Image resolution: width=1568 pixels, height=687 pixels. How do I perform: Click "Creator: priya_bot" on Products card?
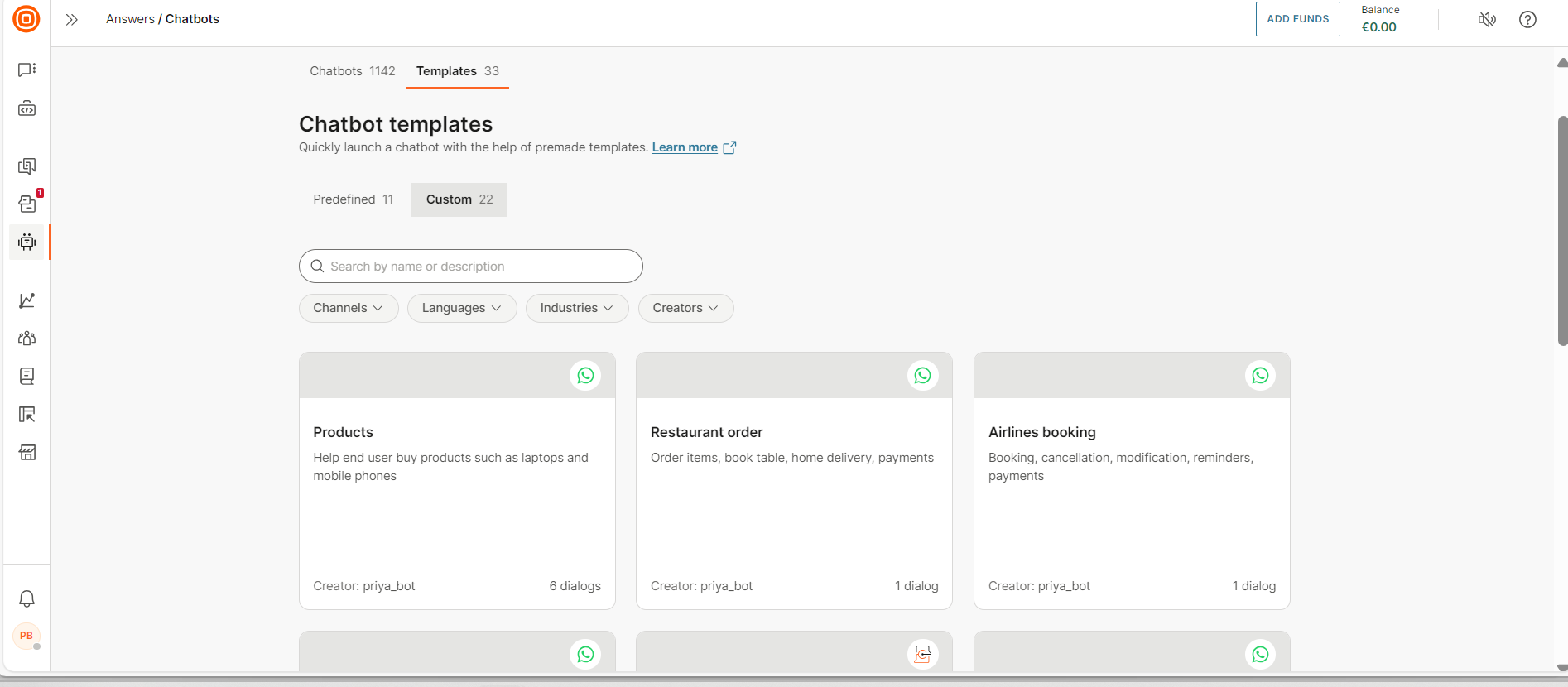click(x=364, y=586)
